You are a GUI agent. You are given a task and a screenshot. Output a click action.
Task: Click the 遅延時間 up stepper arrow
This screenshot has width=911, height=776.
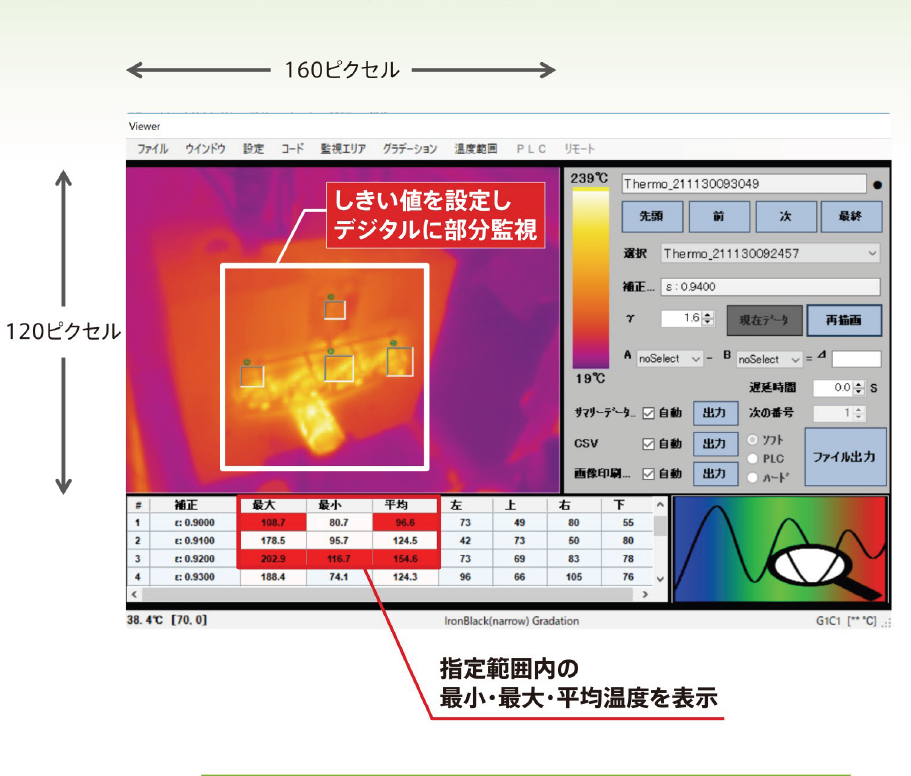[857, 383]
